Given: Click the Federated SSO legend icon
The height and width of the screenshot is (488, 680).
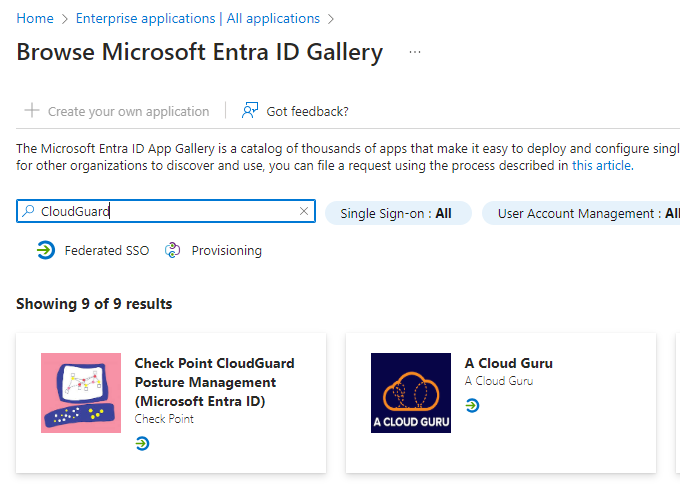Looking at the screenshot, I should (46, 250).
